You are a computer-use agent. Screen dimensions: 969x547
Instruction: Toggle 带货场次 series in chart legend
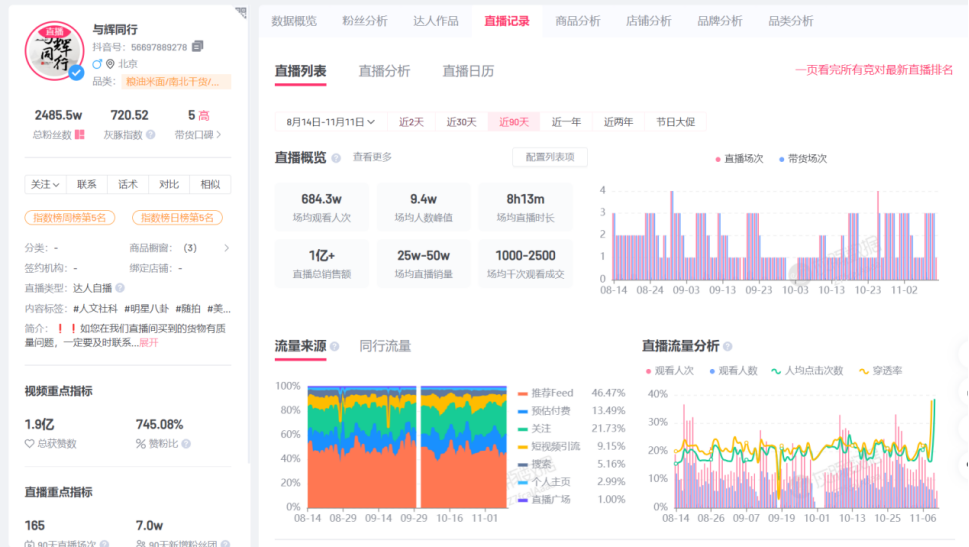coord(802,159)
